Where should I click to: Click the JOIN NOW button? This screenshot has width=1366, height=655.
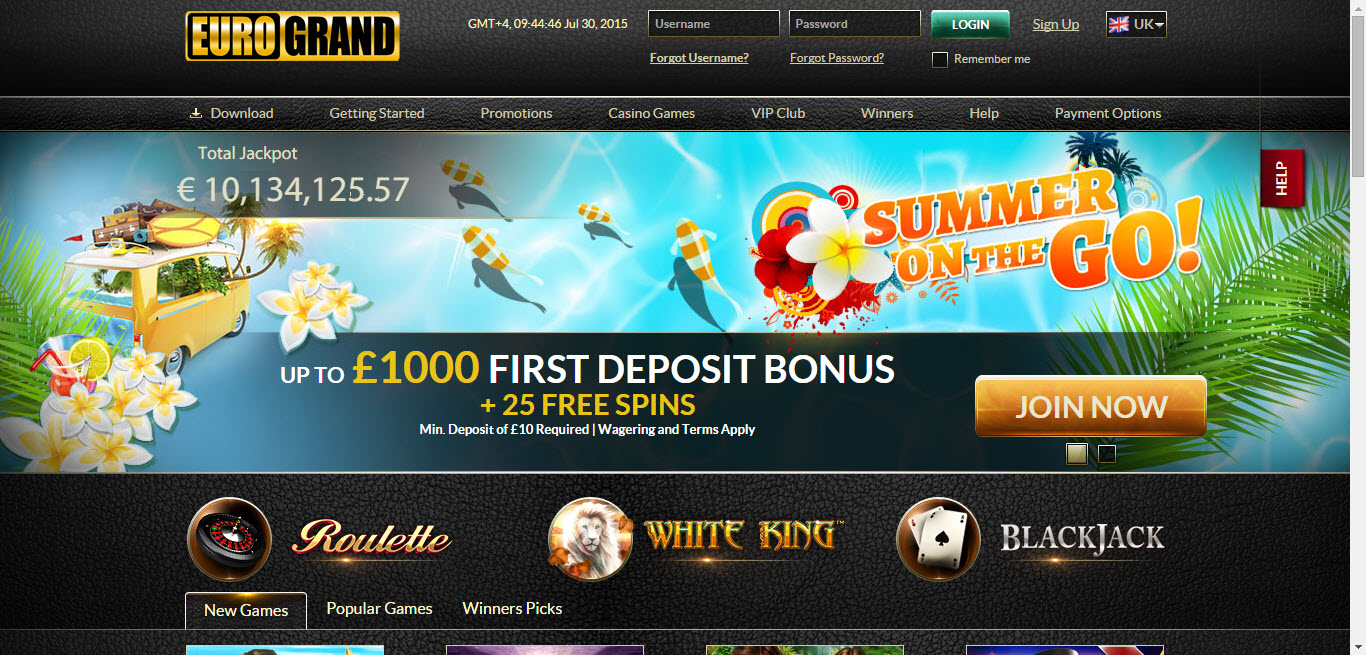(1091, 407)
